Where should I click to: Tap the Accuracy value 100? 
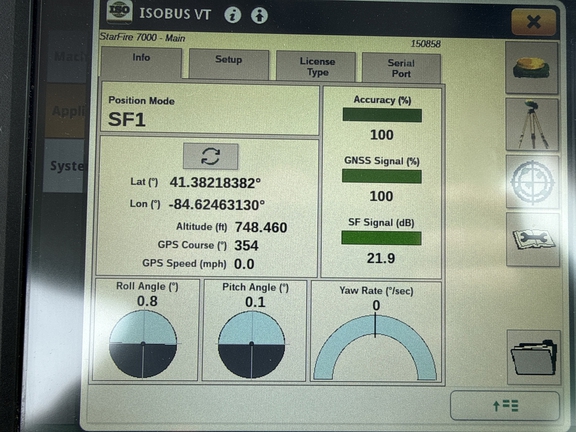click(x=382, y=135)
